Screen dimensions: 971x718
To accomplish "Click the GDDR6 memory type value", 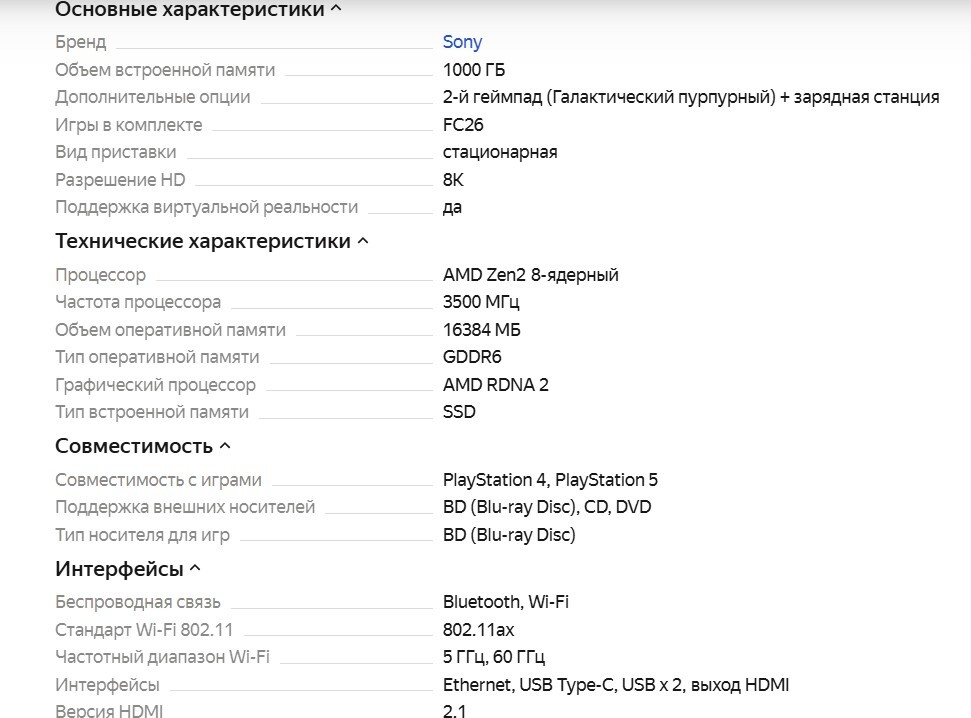I will [x=471, y=357].
